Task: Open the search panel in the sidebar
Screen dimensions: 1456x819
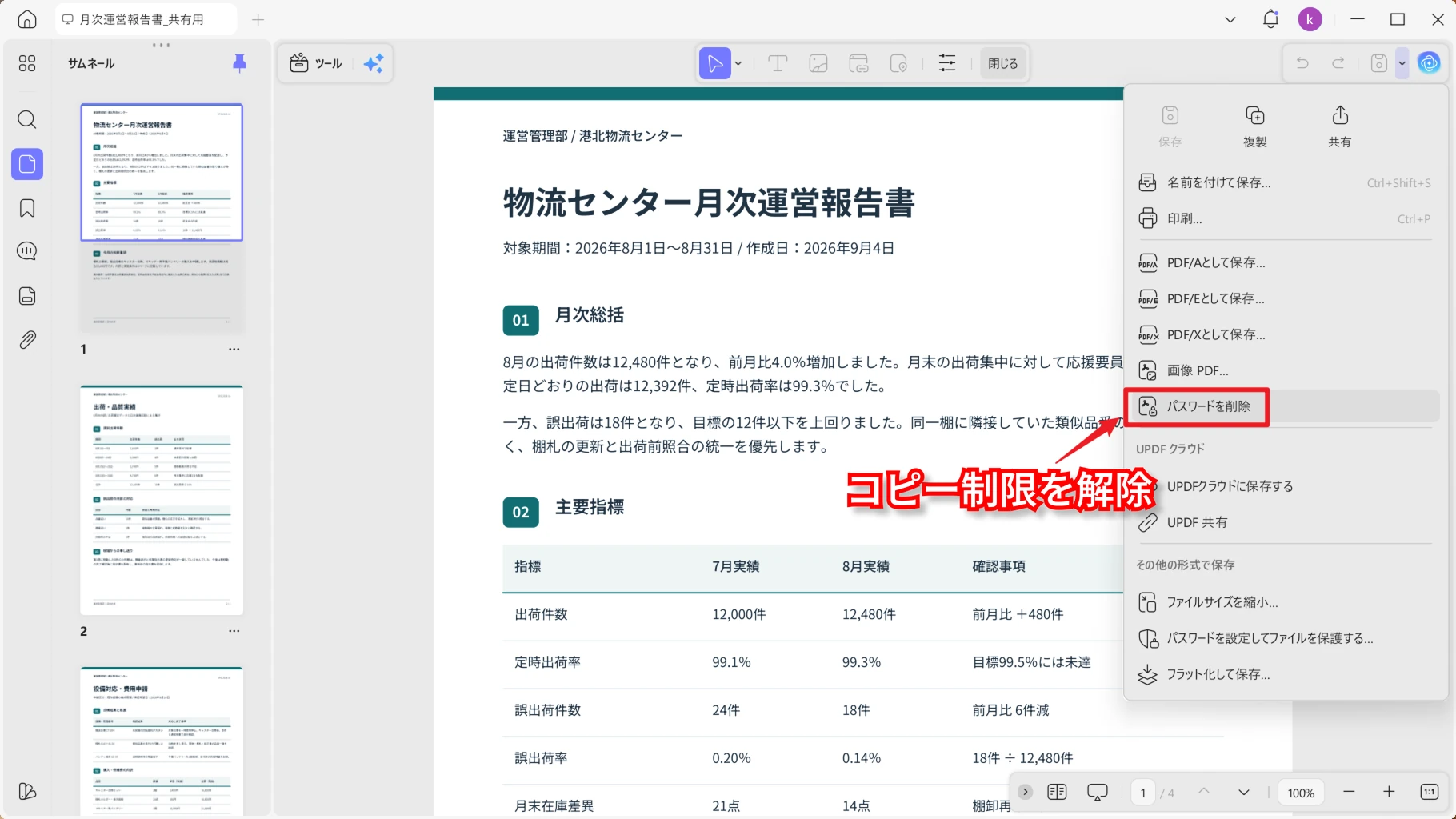Action: (27, 120)
